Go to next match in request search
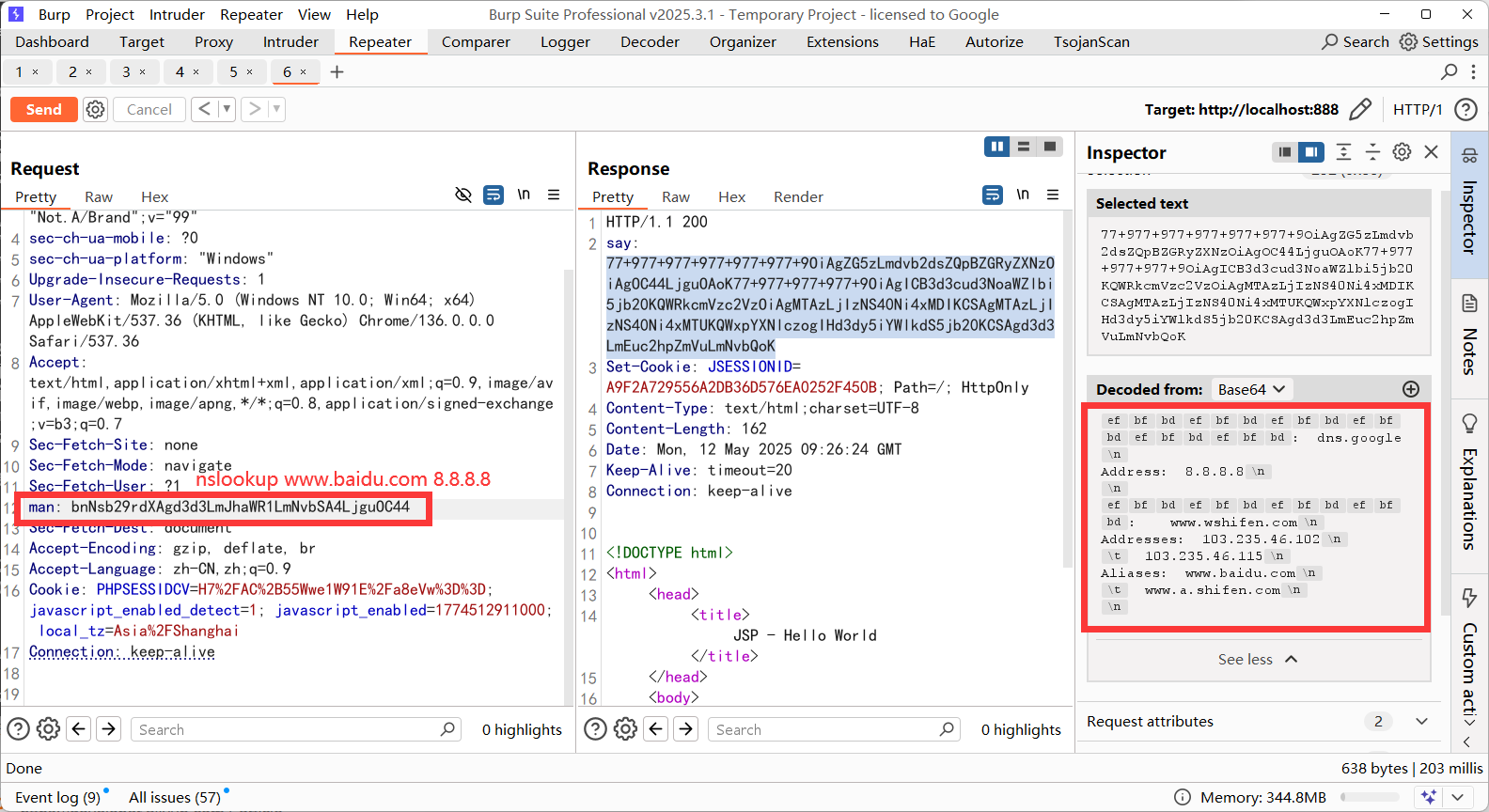Screen dimensions: 1489x812 tap(109, 729)
